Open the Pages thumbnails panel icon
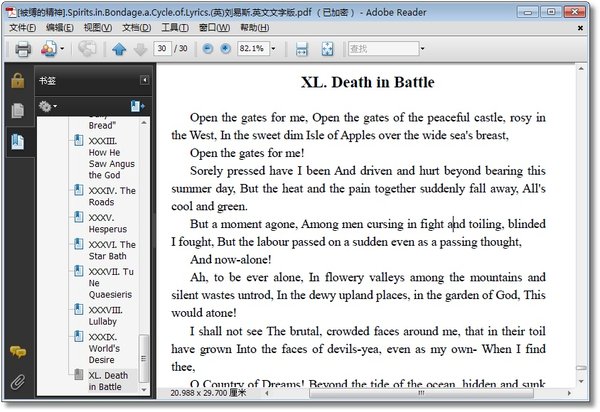 click(18, 111)
